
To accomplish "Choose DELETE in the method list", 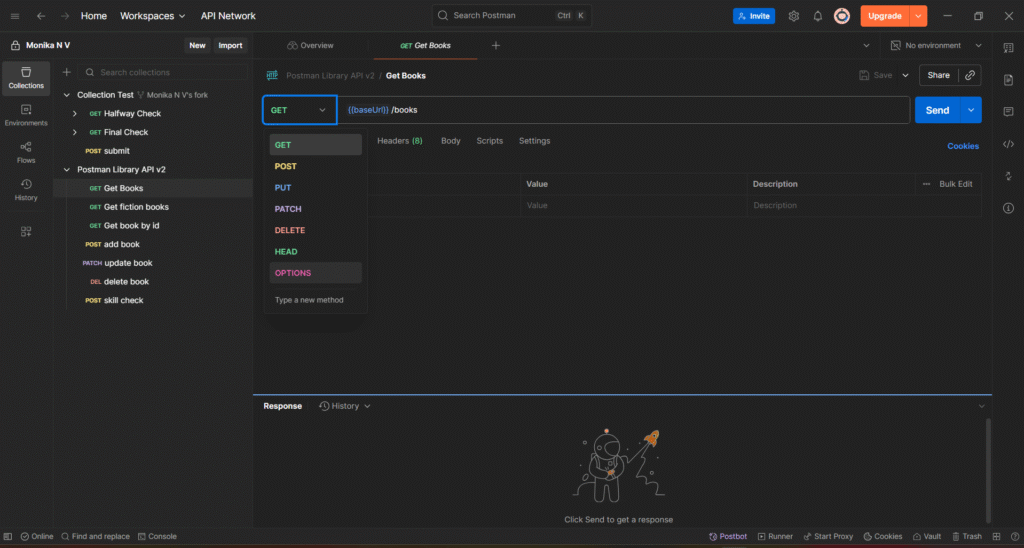I will [290, 230].
